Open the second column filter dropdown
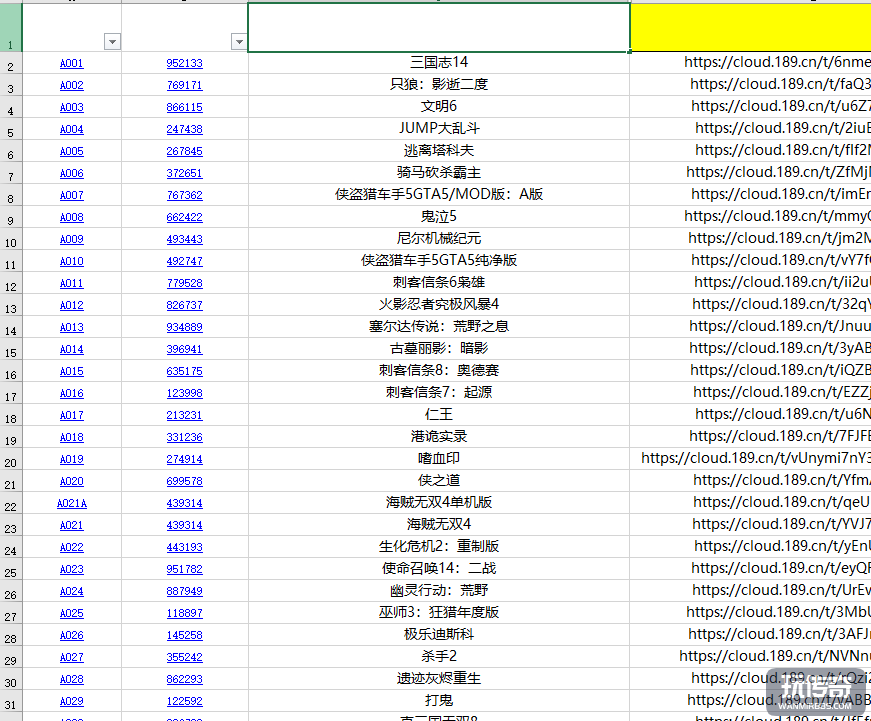 coord(239,42)
